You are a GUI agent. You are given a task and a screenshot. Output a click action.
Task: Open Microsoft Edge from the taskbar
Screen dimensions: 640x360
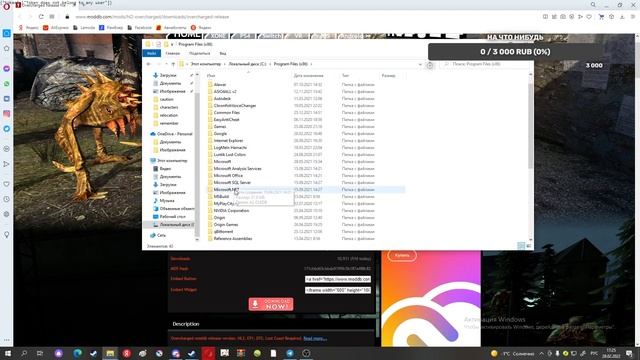coord(78,353)
